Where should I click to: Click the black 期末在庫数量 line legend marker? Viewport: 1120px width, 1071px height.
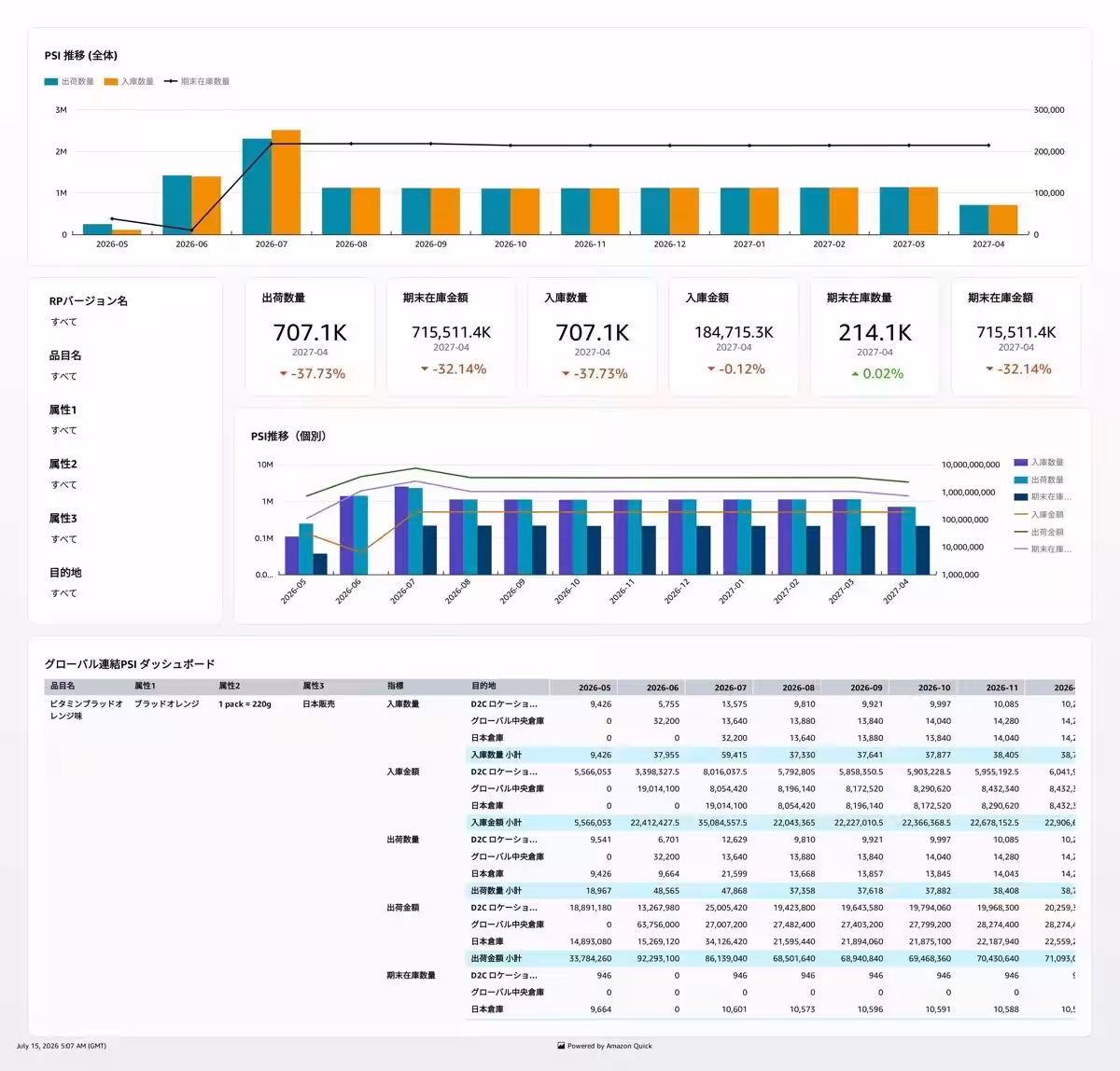point(171,82)
